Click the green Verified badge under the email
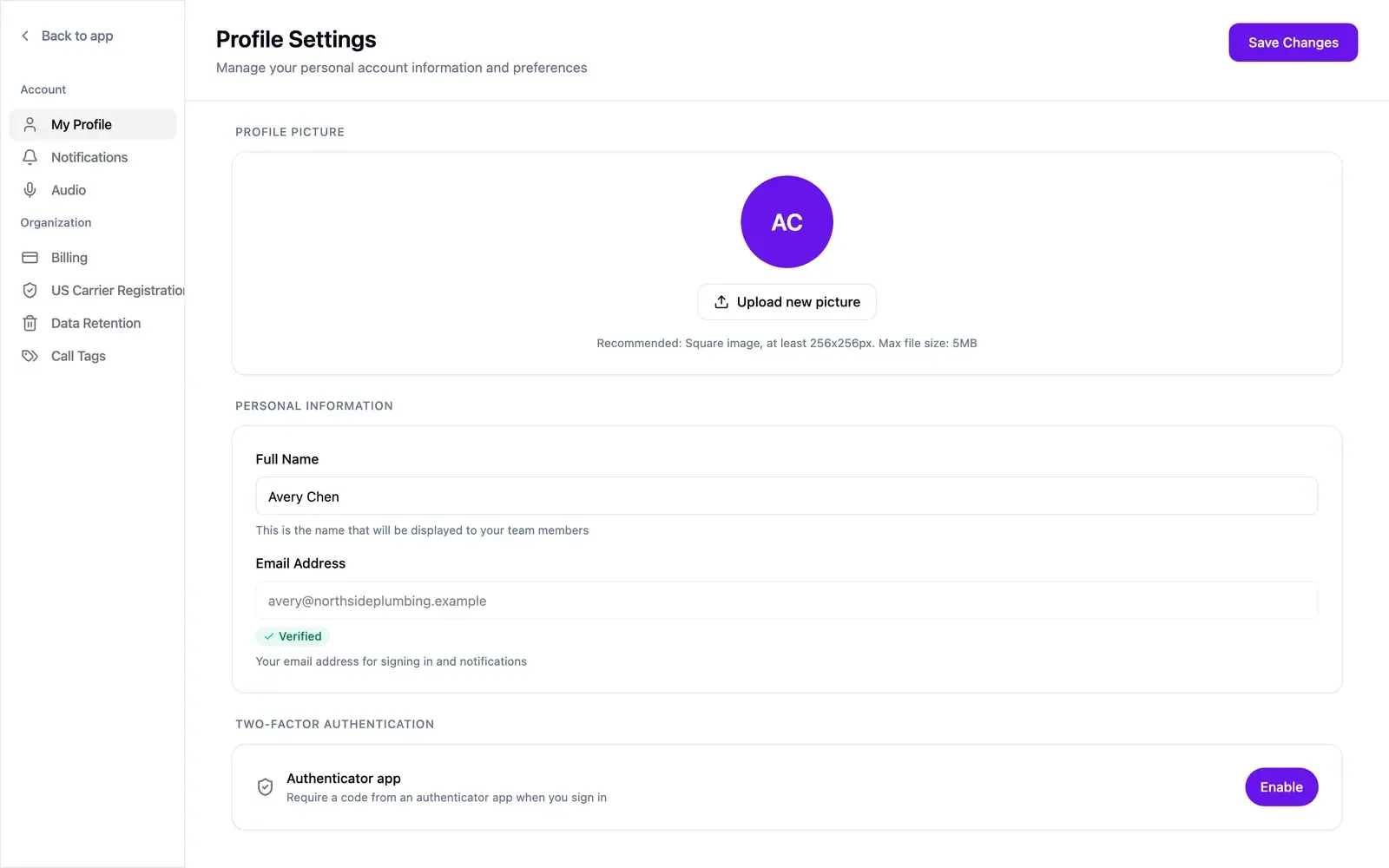Image resolution: width=1389 pixels, height=868 pixels. [293, 636]
